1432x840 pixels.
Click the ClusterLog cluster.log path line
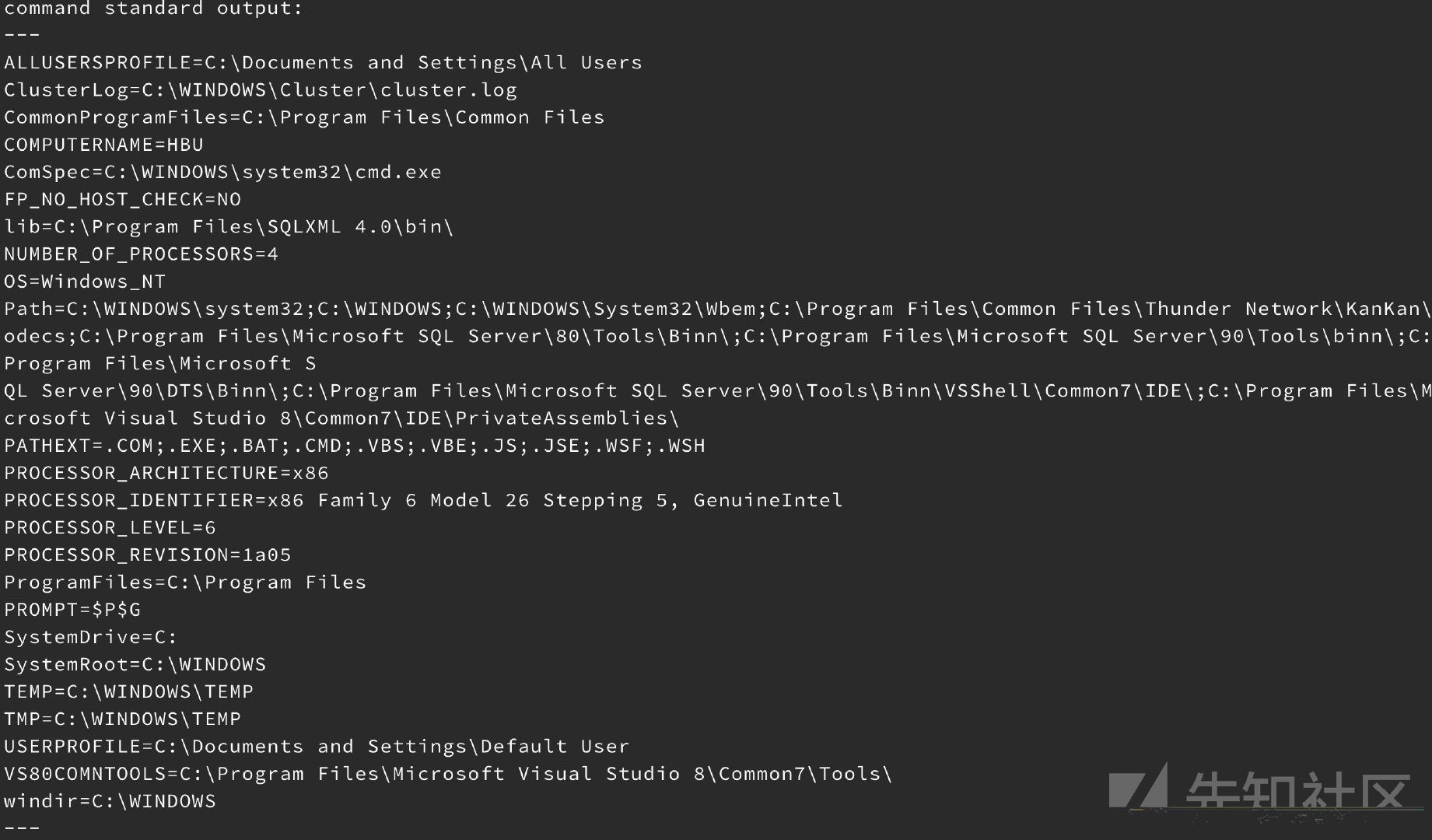[x=261, y=90]
